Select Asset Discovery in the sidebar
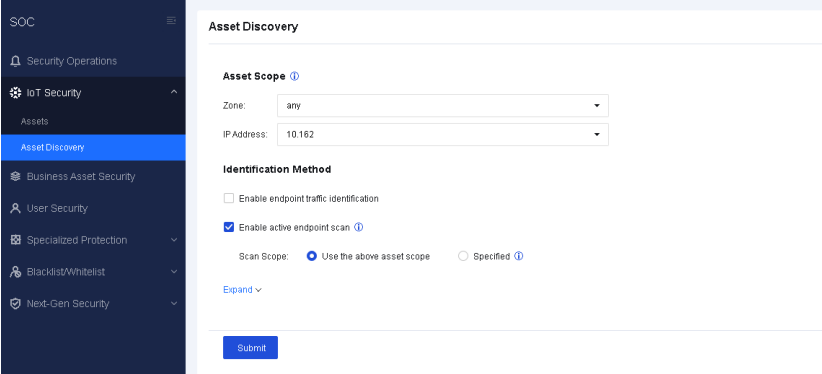Image resolution: width=822 pixels, height=374 pixels. tap(93, 147)
